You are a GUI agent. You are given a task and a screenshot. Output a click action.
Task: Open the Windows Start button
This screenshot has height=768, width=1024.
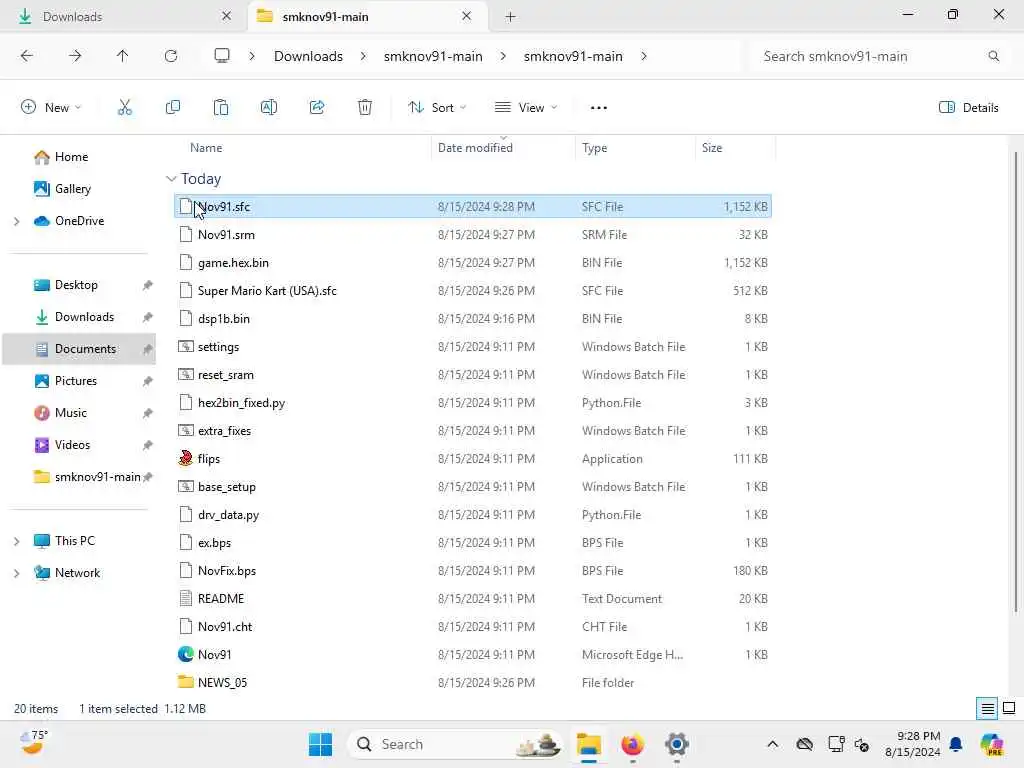[321, 744]
